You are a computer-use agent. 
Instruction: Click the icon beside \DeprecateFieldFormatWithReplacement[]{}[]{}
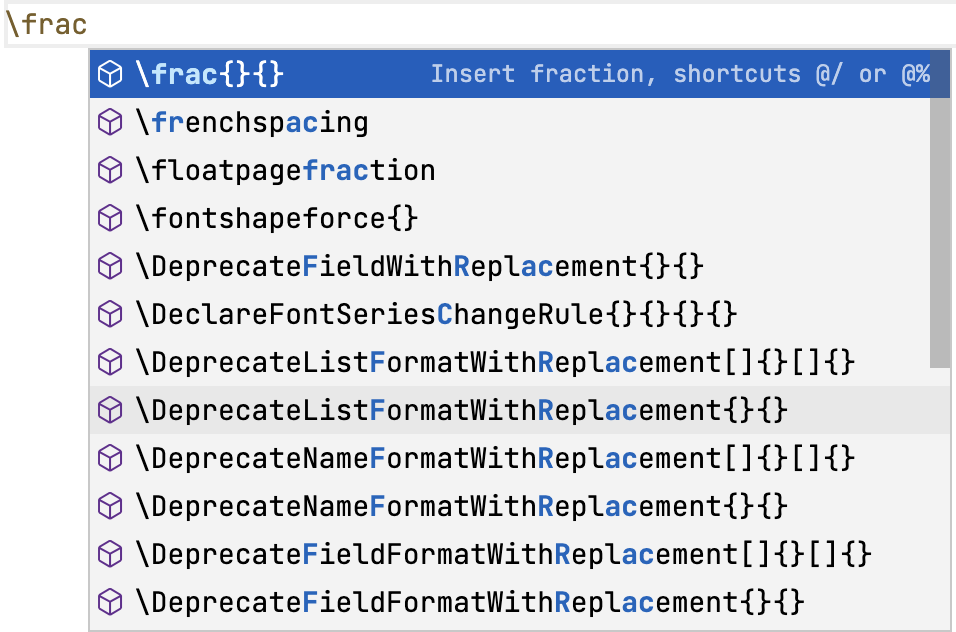point(110,554)
